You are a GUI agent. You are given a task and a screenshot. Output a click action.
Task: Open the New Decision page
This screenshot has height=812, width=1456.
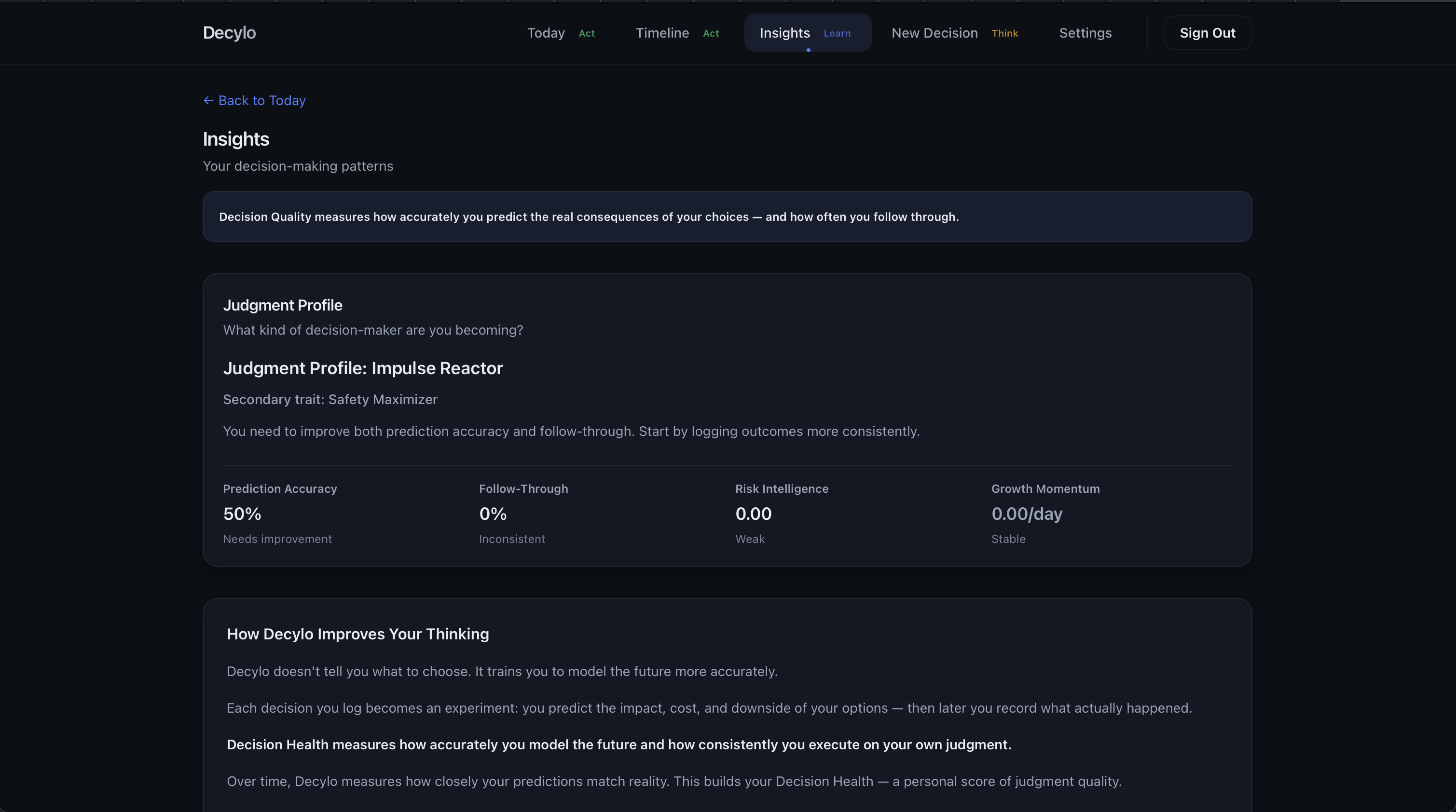click(955, 33)
